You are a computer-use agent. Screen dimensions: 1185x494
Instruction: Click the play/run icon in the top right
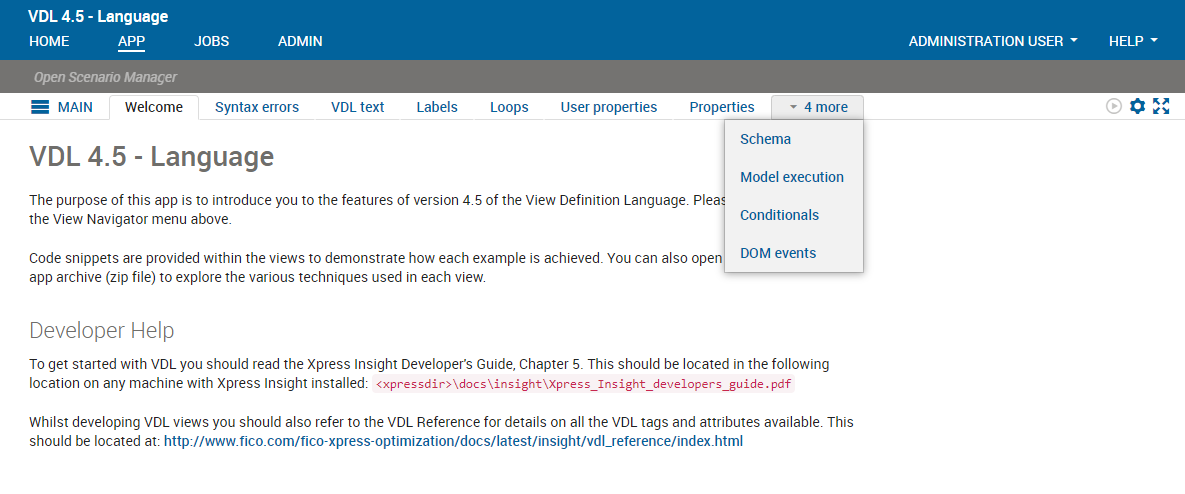pyautogui.click(x=1114, y=107)
